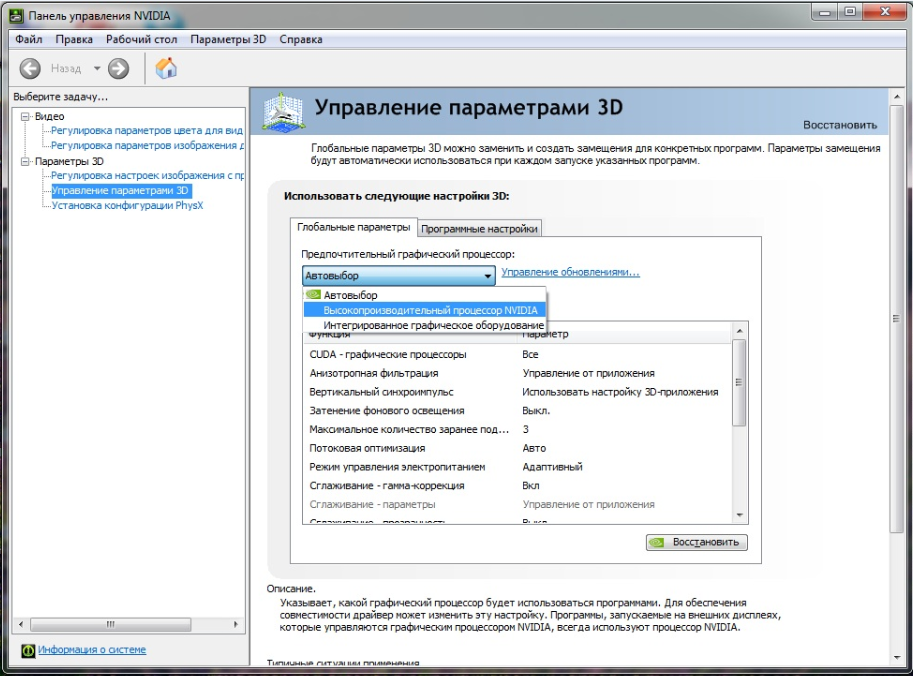This screenshot has width=913, height=676.
Task: Click value Использовать настройку 3D-приложения
Action: [620, 392]
